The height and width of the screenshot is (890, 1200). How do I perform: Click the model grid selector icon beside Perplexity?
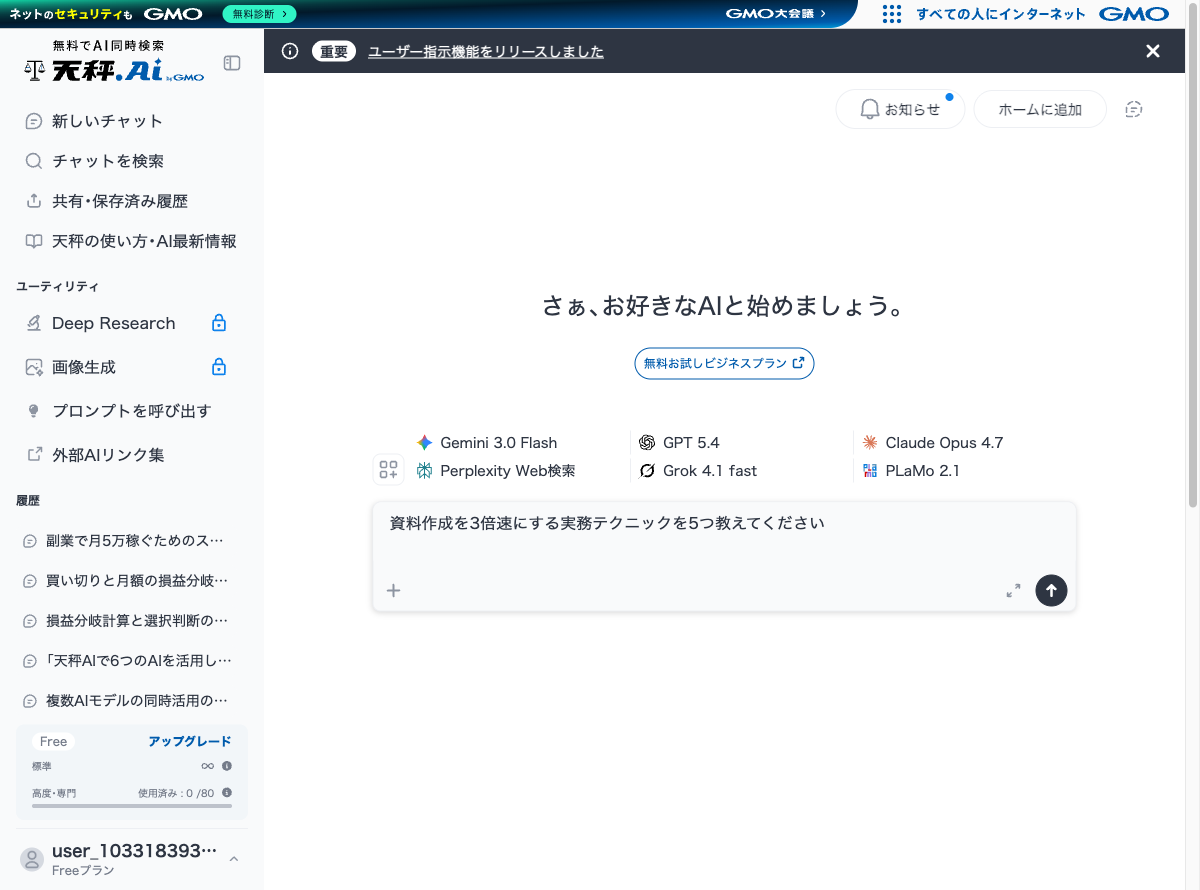click(x=388, y=469)
